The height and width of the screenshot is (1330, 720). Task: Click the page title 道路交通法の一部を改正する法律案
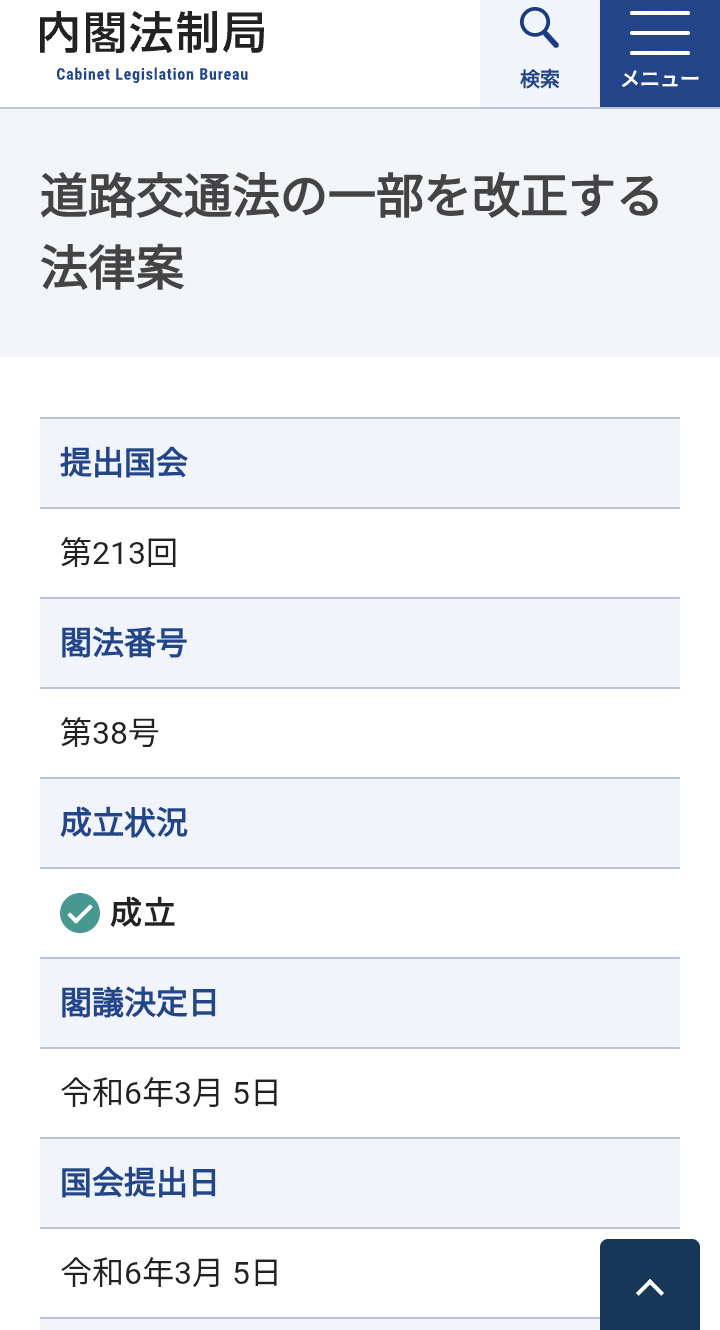pos(350,231)
